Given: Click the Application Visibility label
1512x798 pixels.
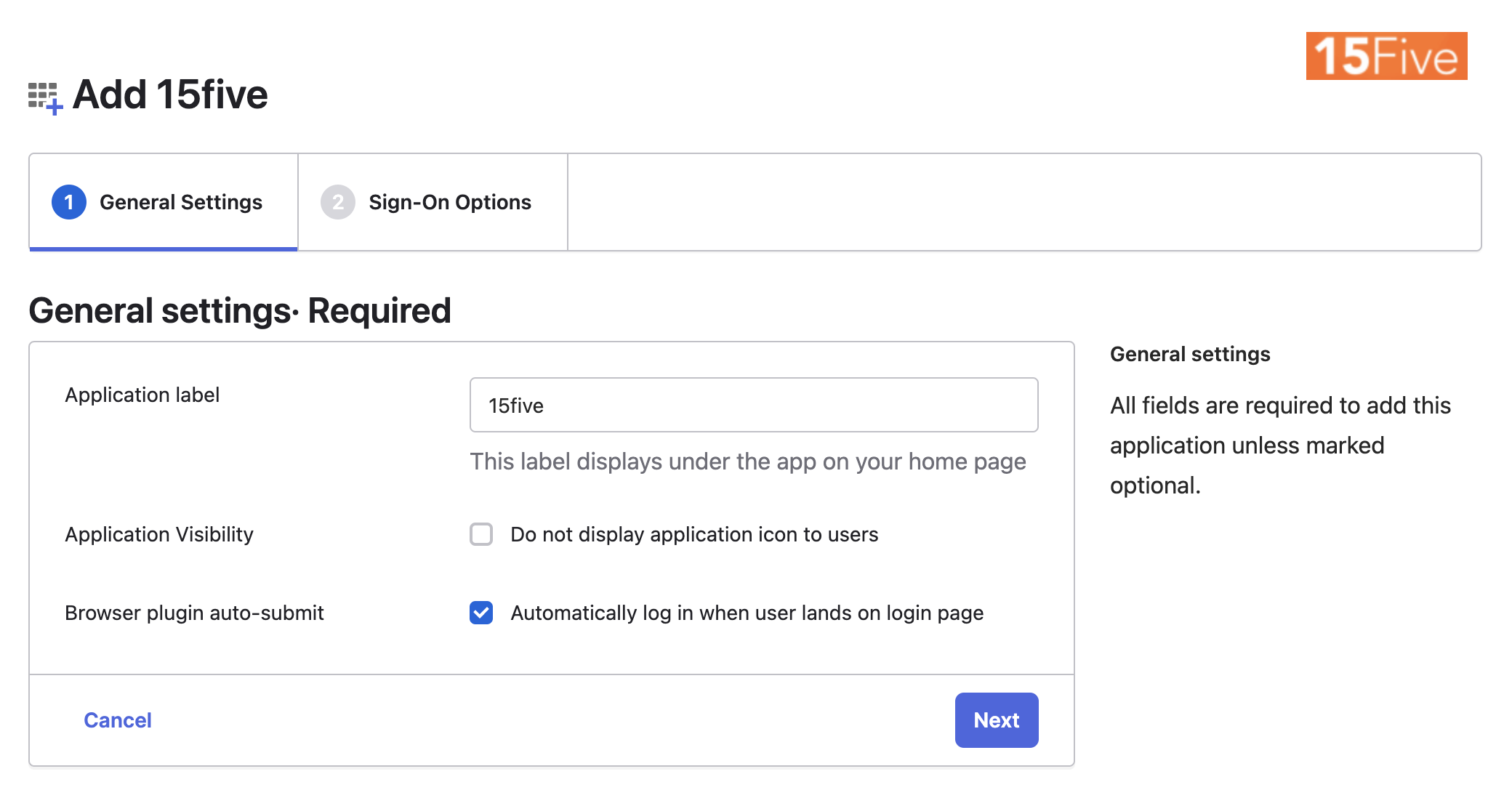Looking at the screenshot, I should tap(159, 534).
